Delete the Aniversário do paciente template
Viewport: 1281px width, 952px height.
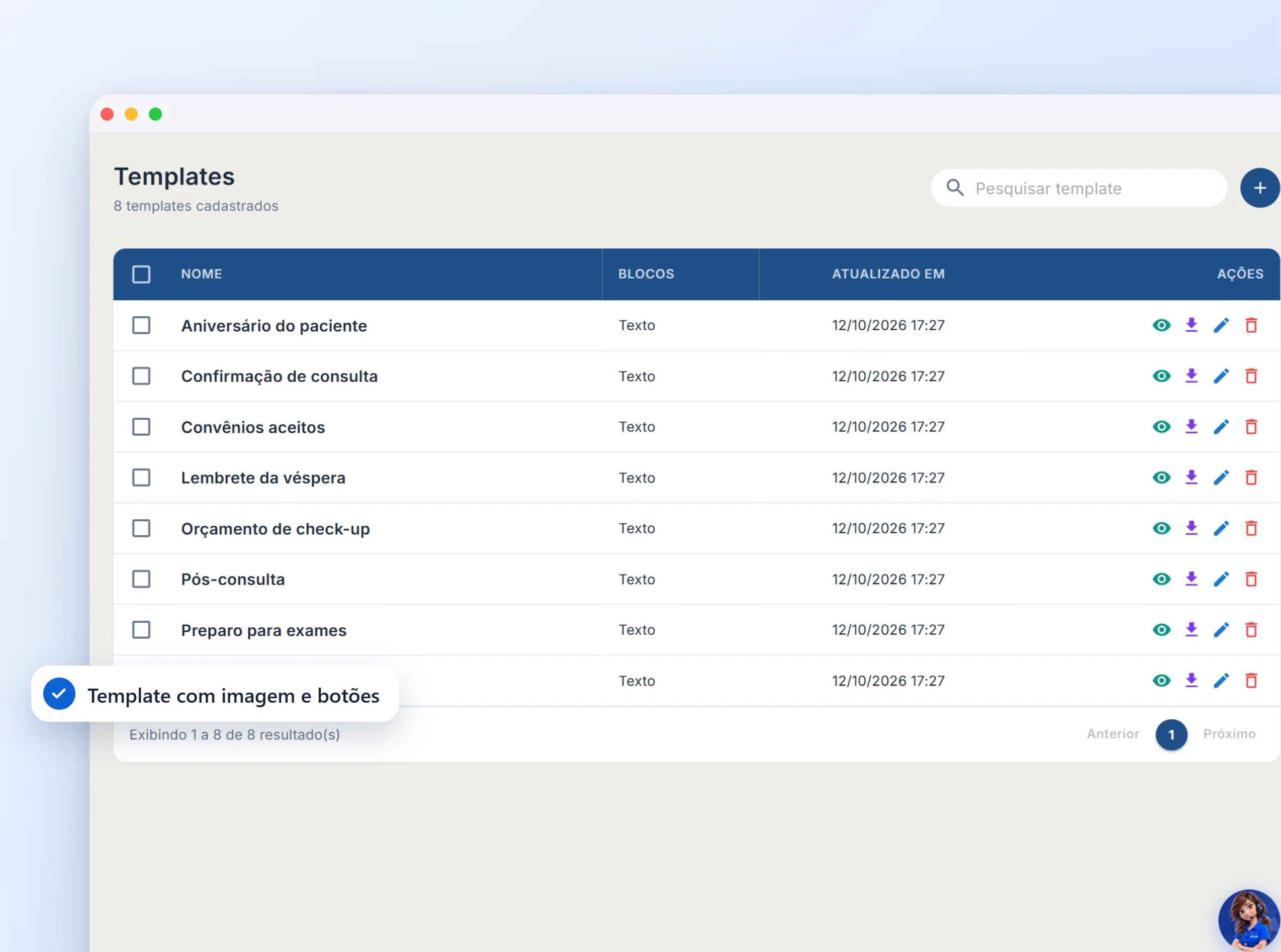tap(1251, 325)
